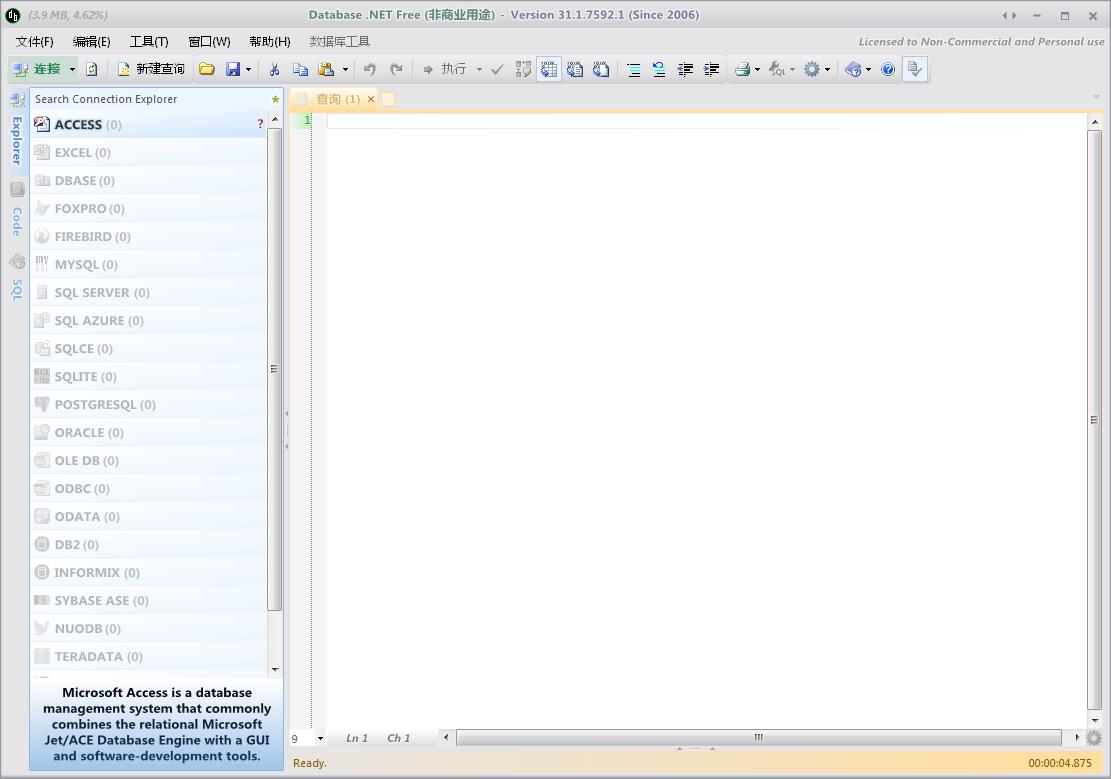The width and height of the screenshot is (1111, 779).
Task: Select the MYSQL (0) connection group
Action: pos(147,264)
